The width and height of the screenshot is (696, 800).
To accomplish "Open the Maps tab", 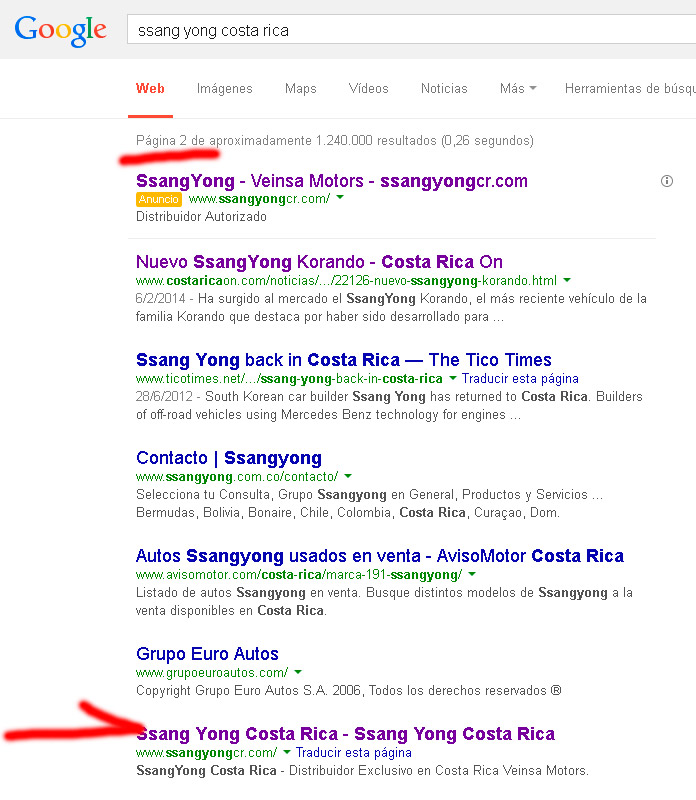I will [301, 89].
